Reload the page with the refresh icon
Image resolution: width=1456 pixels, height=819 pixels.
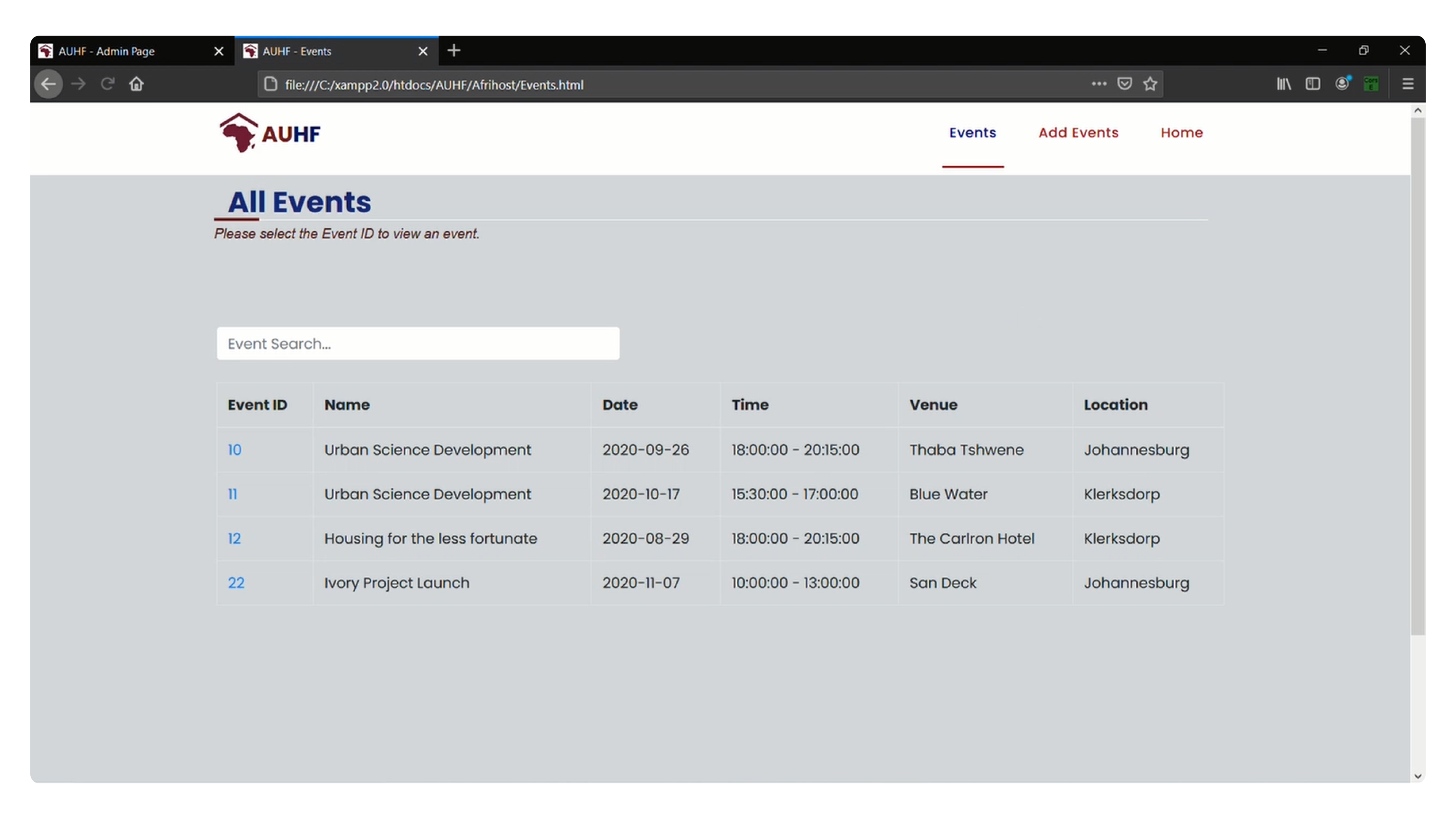pyautogui.click(x=107, y=84)
